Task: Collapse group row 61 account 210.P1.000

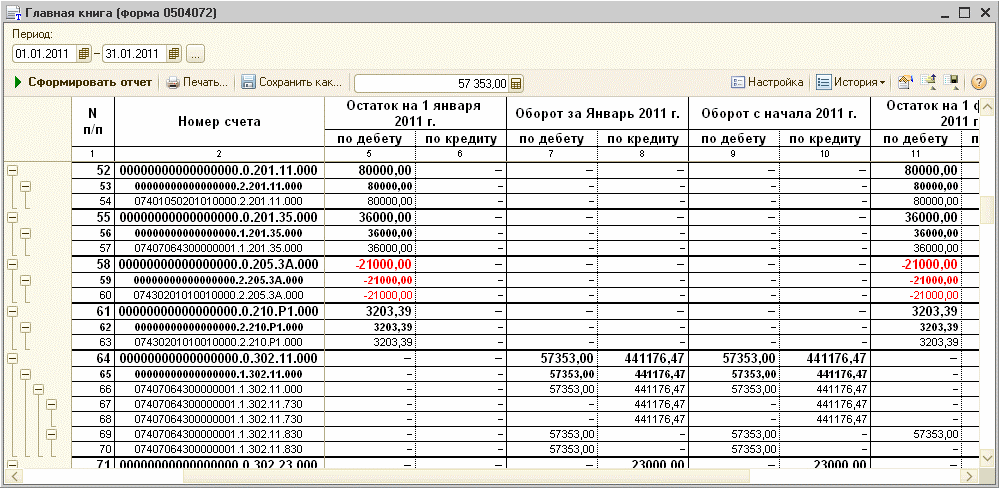Action: 12,311
